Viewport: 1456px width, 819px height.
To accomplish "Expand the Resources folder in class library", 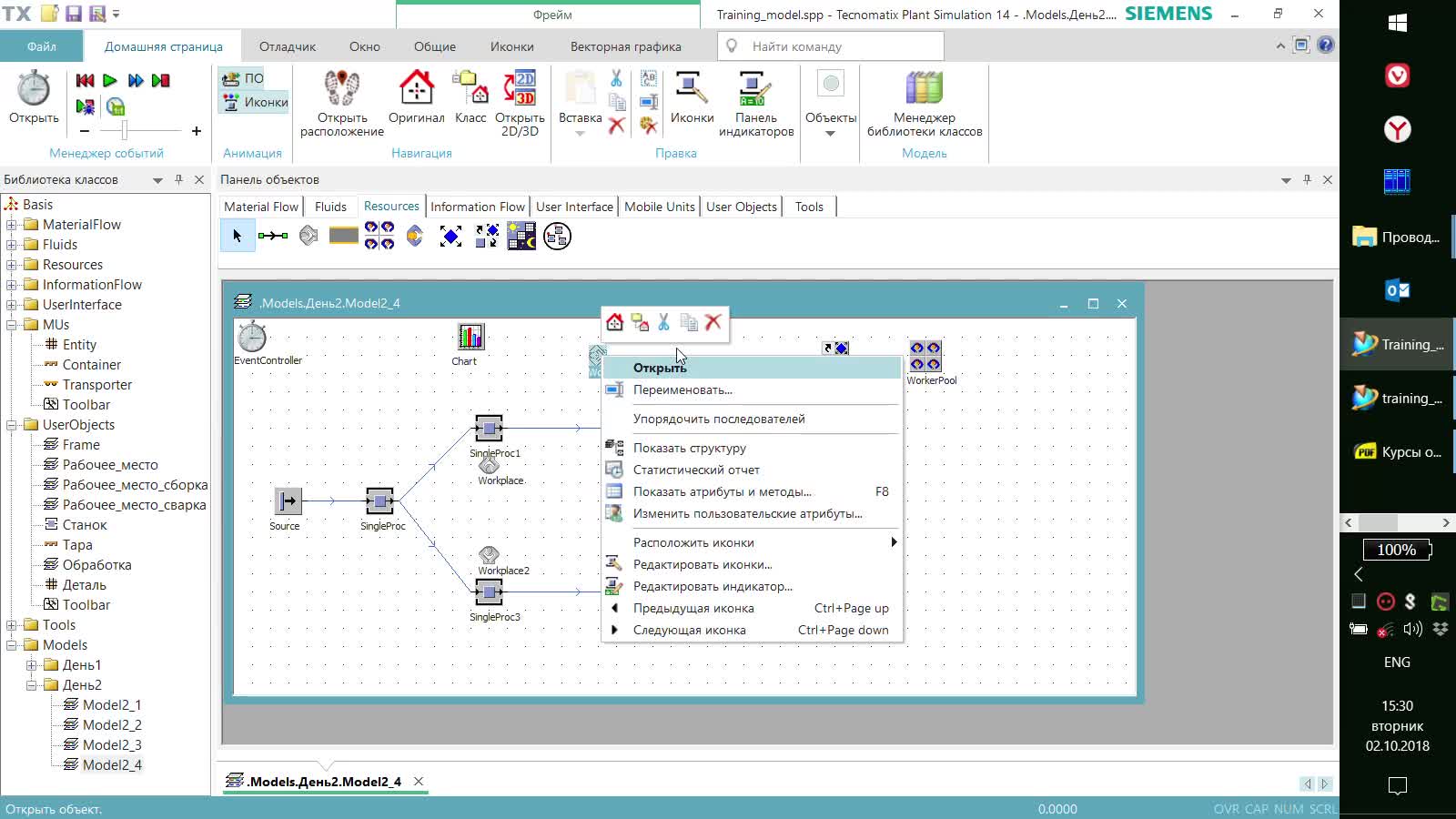I will 12,265.
